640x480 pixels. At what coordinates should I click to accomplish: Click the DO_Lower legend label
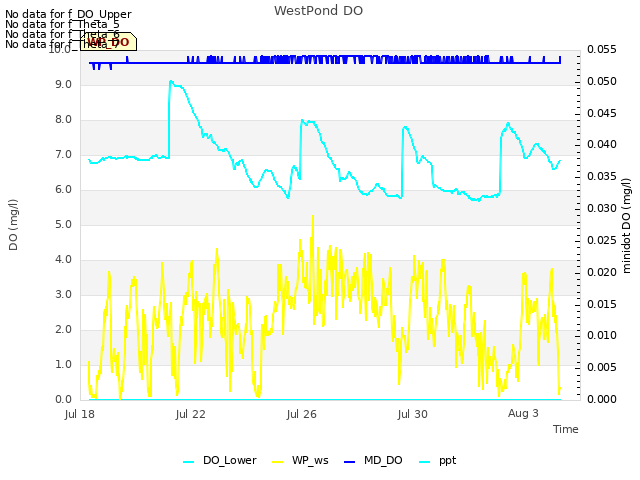click(230, 460)
